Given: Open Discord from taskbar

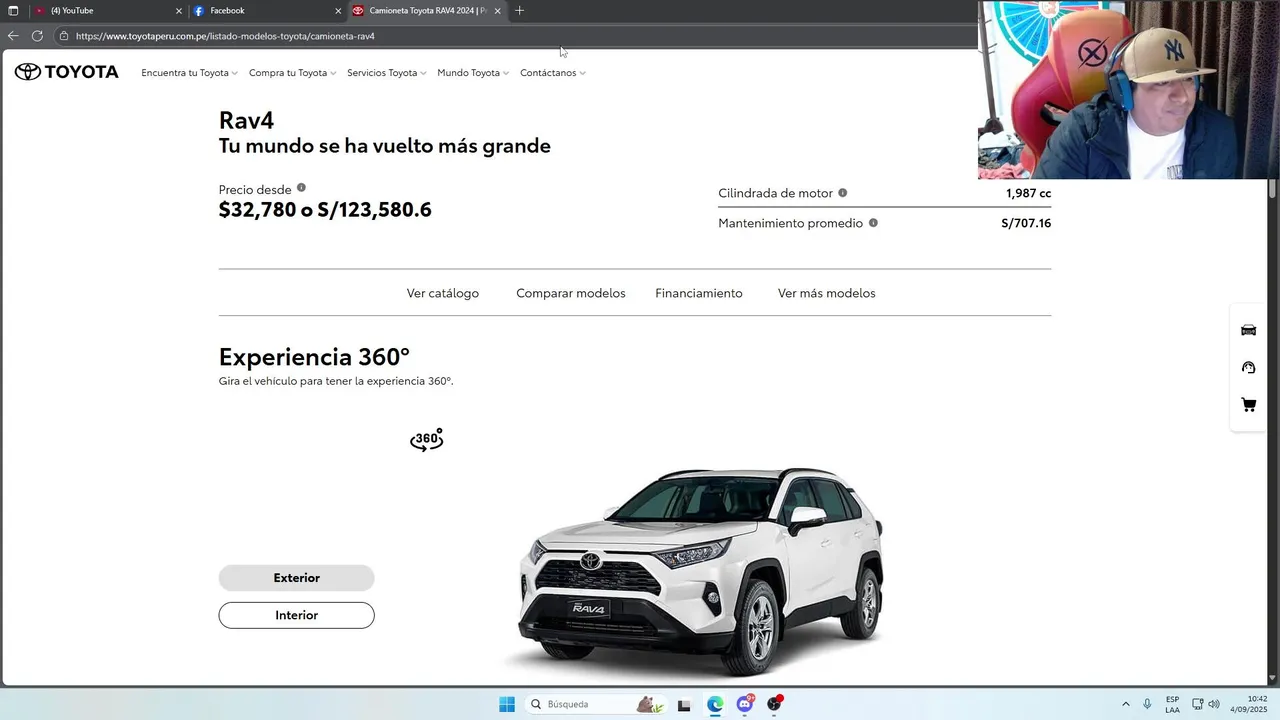Looking at the screenshot, I should pos(745,704).
